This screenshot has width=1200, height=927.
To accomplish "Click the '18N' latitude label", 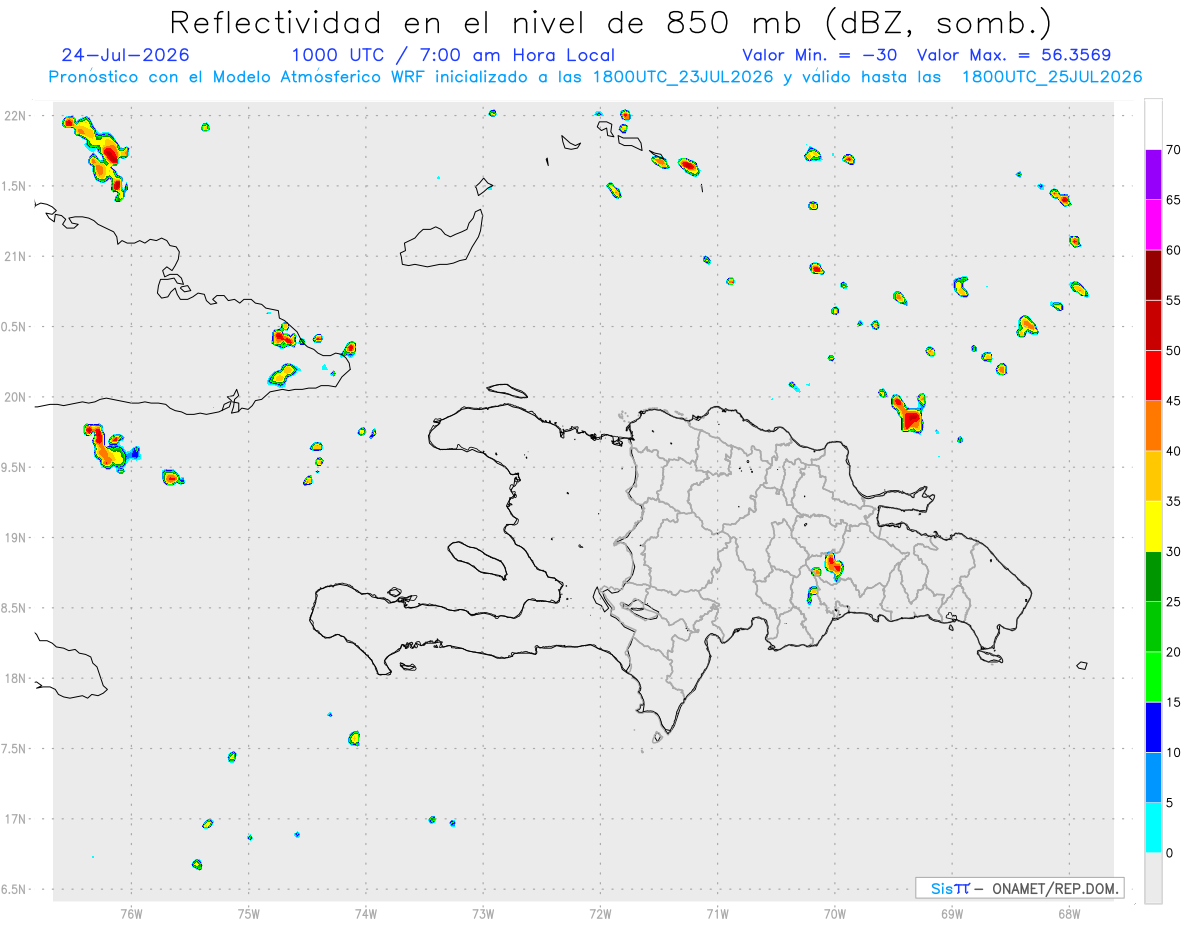I will coord(17,678).
